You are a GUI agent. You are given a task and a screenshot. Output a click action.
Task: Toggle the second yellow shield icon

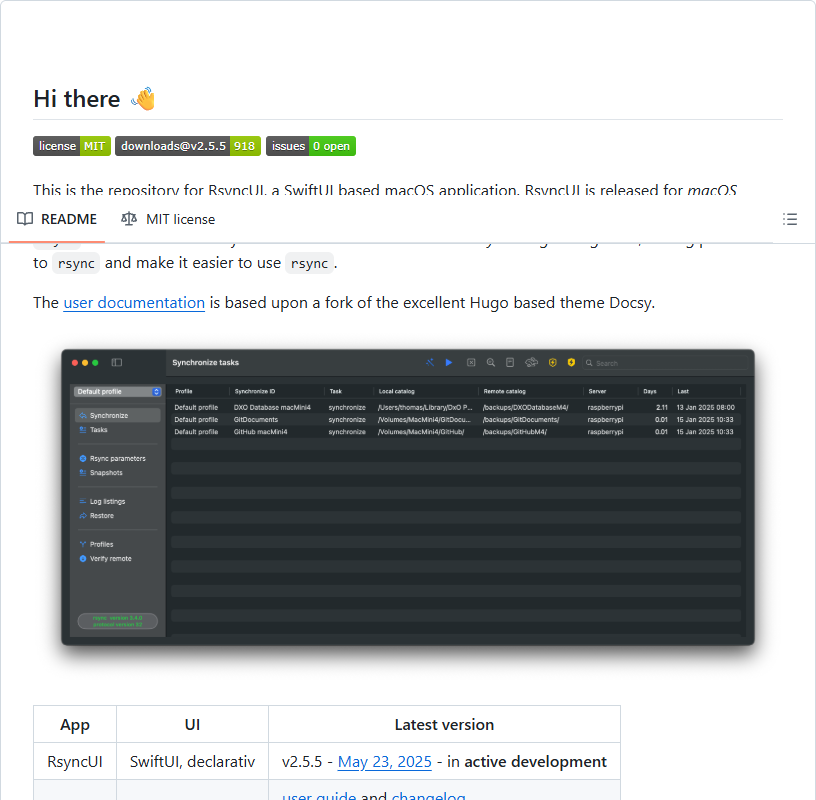[570, 363]
